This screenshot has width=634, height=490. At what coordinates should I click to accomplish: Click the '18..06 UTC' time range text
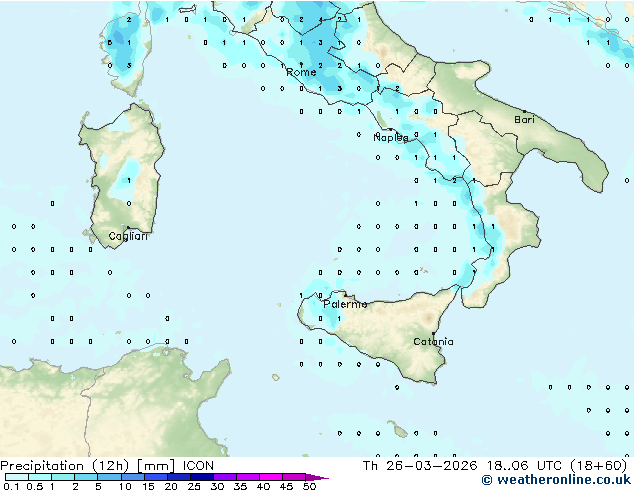tap(524, 466)
